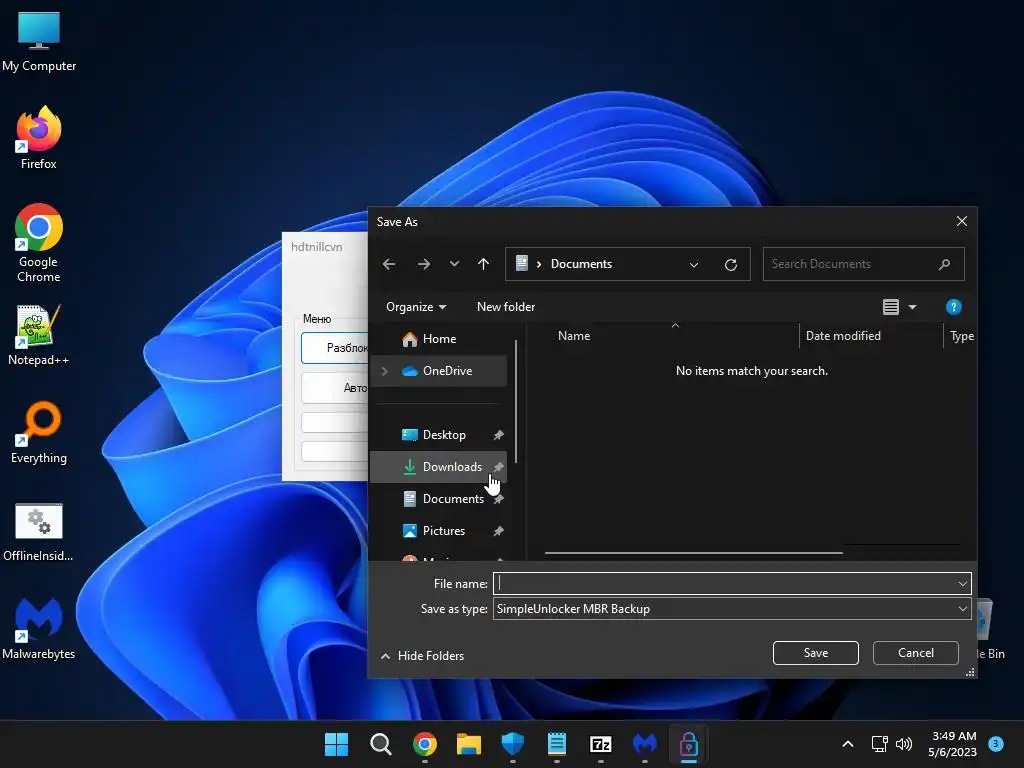Launch Malwarebytes from the desktop
This screenshot has width=1024, height=768.
coord(39,628)
